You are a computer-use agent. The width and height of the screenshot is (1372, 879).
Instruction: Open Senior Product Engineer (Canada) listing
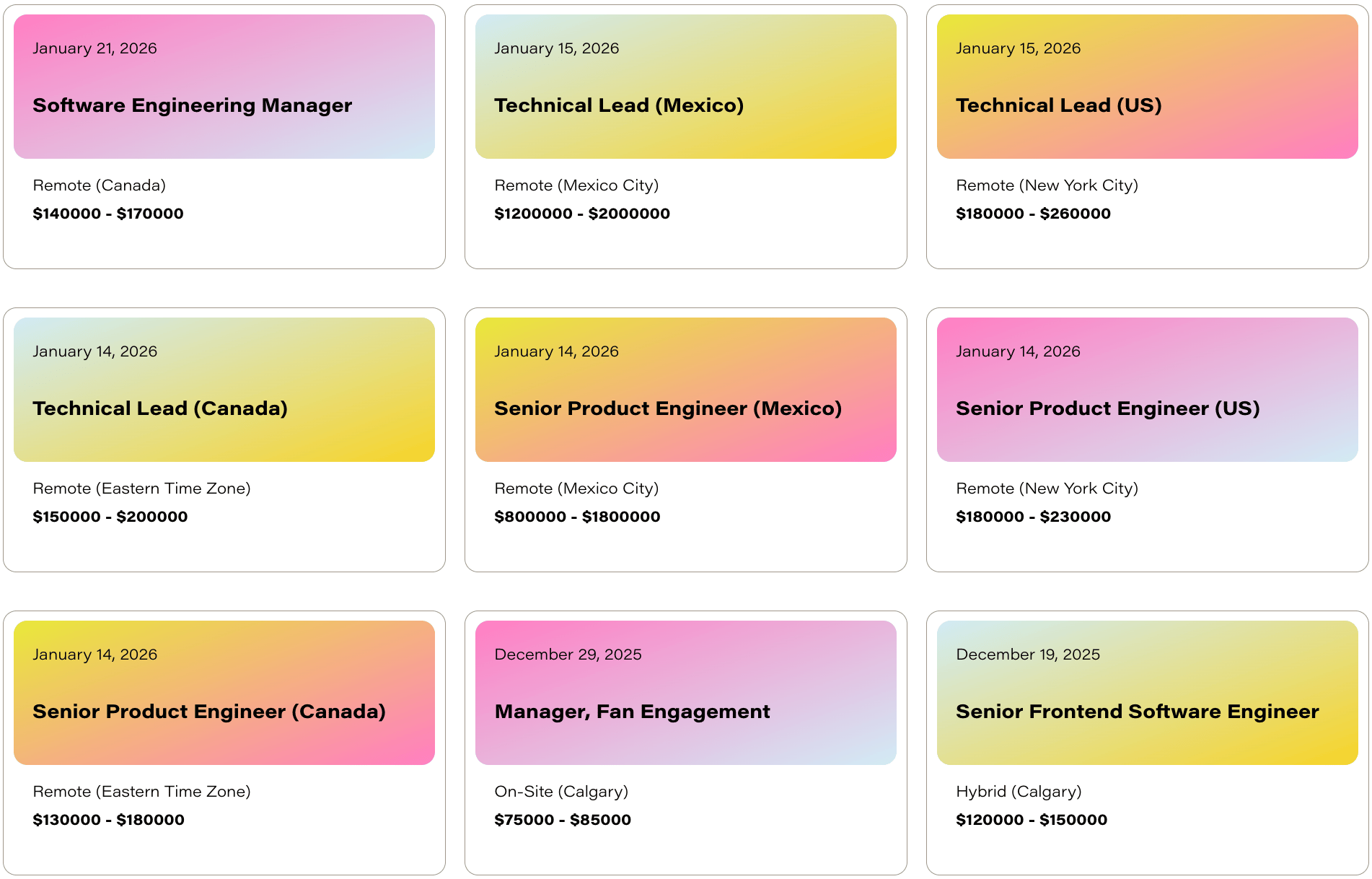pos(209,712)
